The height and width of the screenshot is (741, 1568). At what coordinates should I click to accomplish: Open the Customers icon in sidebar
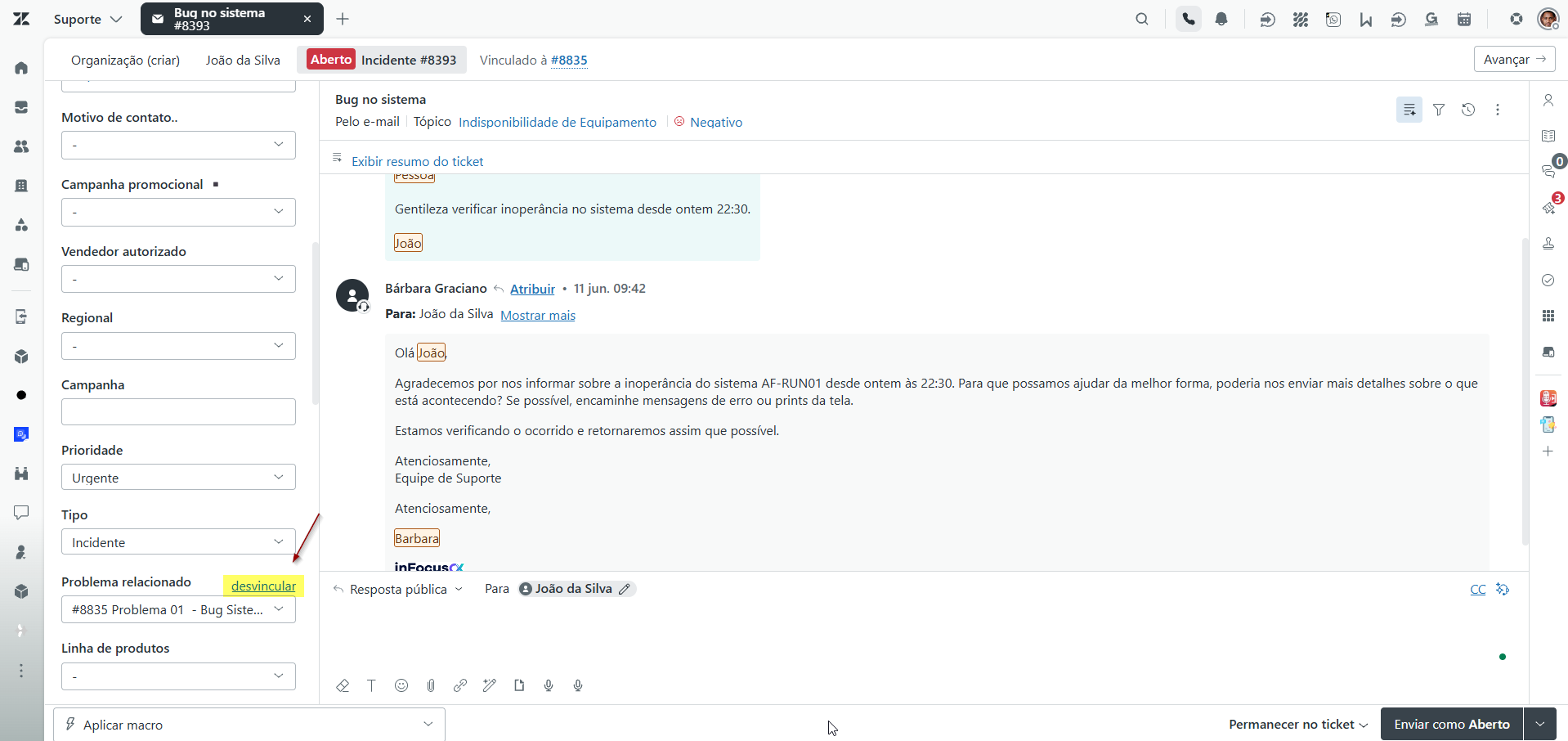click(21, 146)
